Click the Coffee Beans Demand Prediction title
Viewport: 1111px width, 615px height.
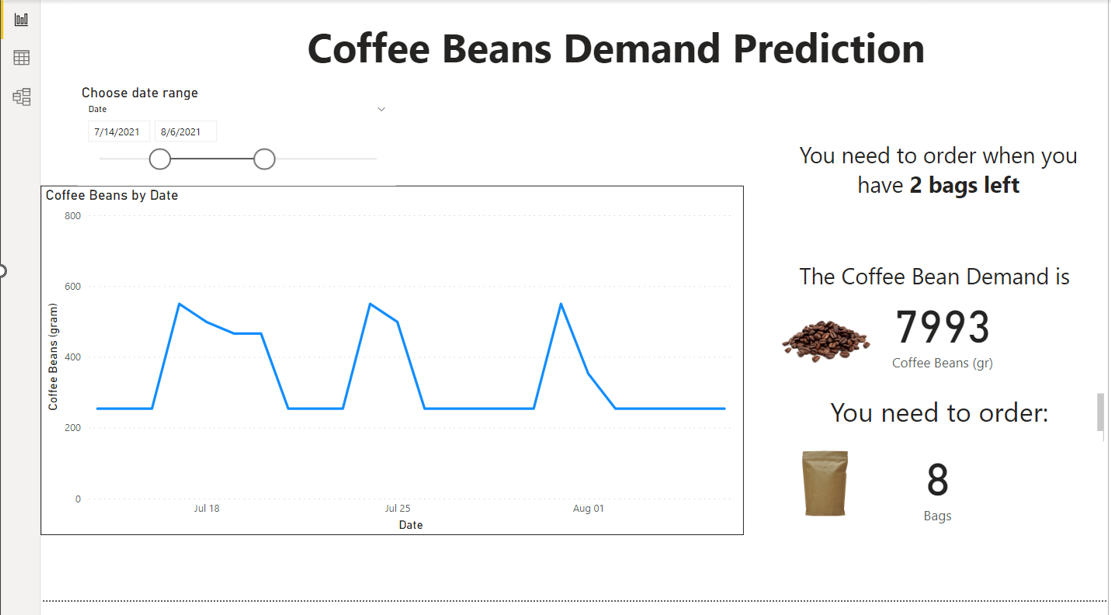(617, 48)
